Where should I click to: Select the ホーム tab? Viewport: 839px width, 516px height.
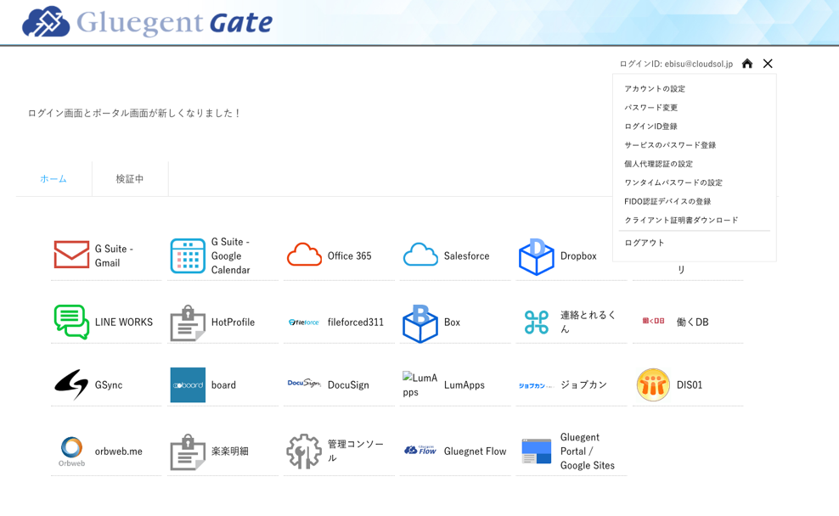[x=53, y=179]
